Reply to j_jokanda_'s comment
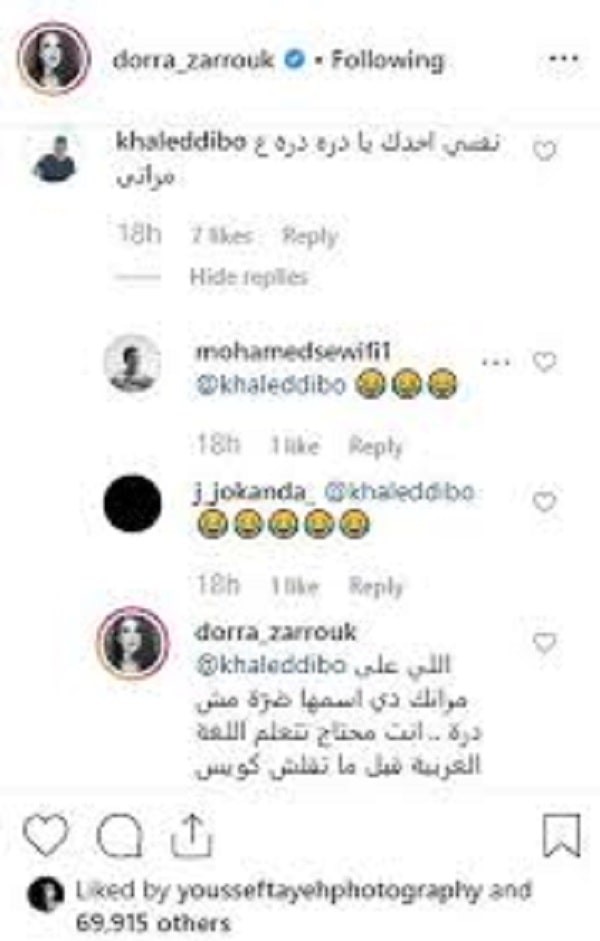The width and height of the screenshot is (600, 941). (x=376, y=585)
